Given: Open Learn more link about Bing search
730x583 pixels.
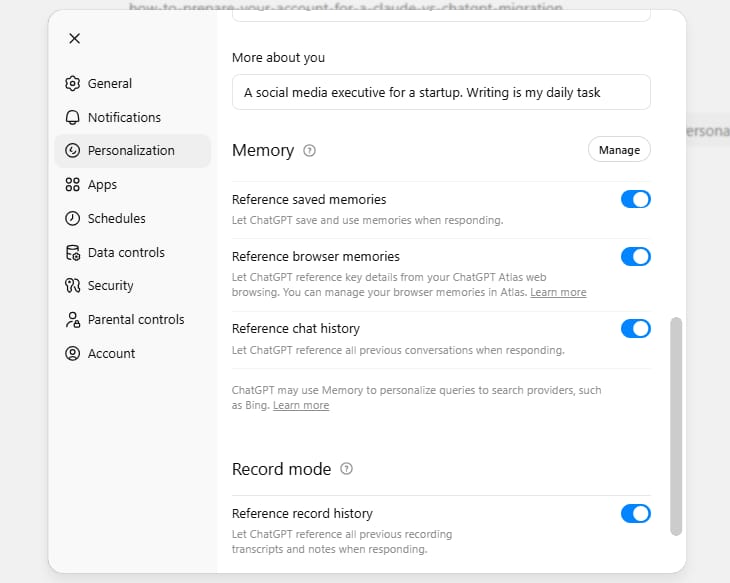Looking at the screenshot, I should [301, 405].
